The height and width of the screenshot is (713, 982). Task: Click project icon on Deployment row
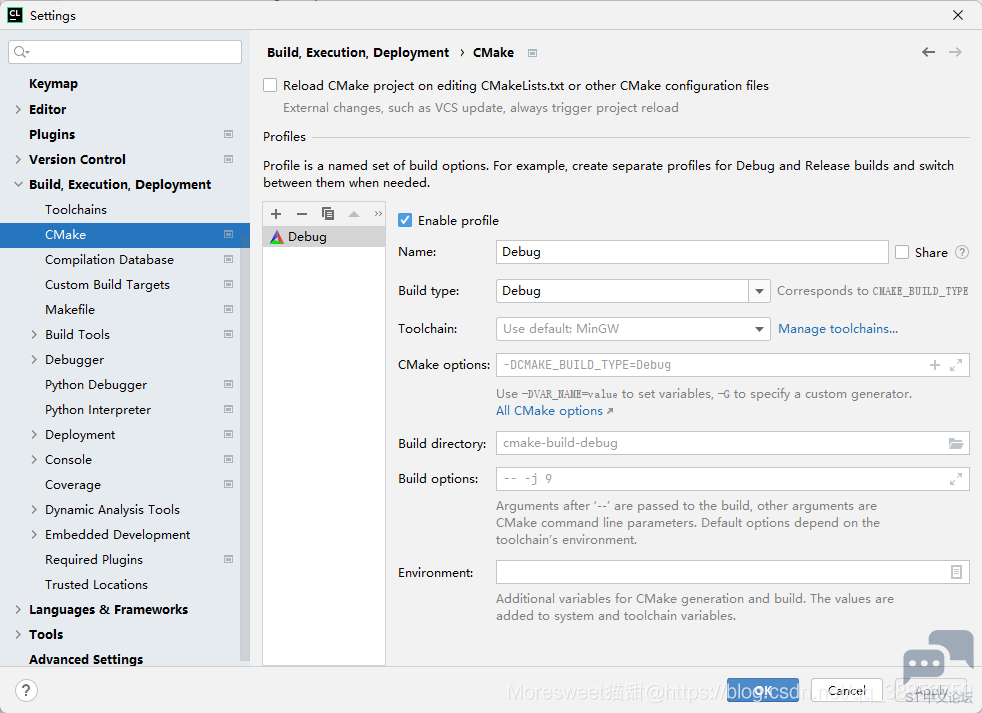point(229,434)
